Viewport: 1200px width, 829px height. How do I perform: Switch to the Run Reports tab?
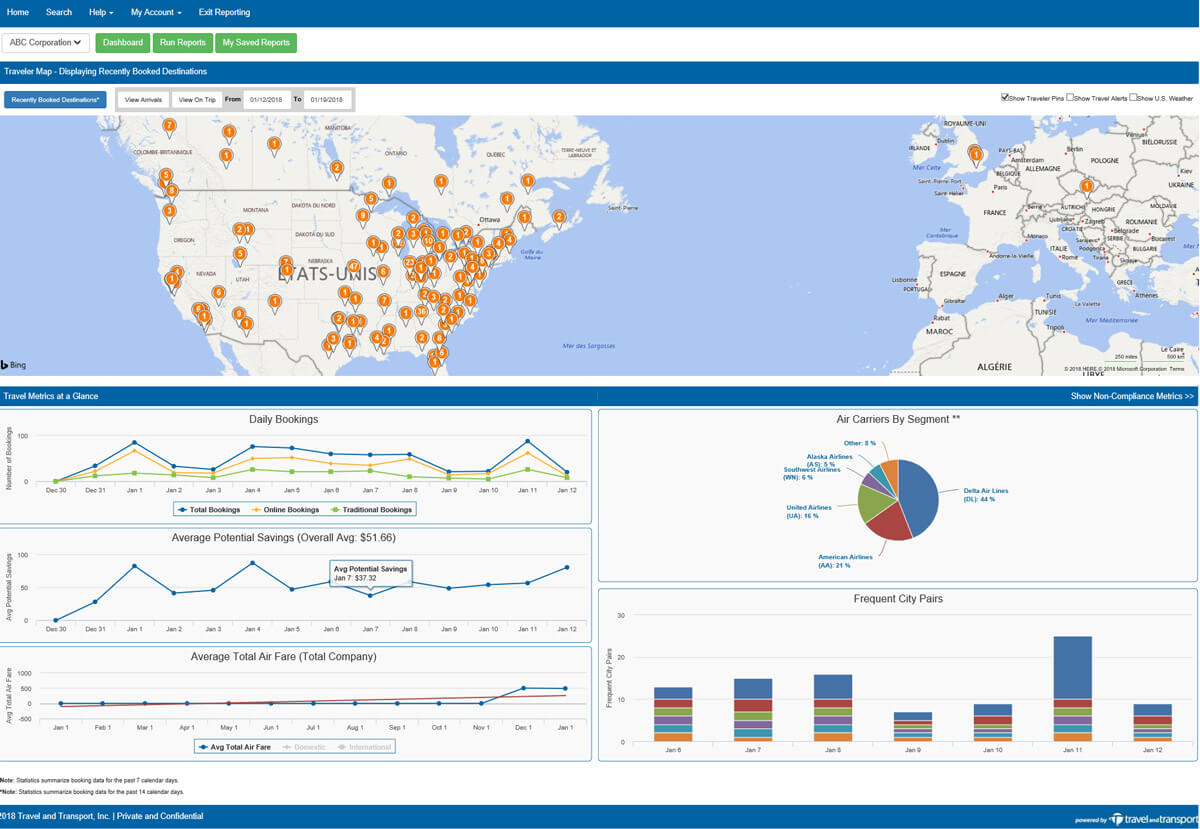(x=183, y=43)
